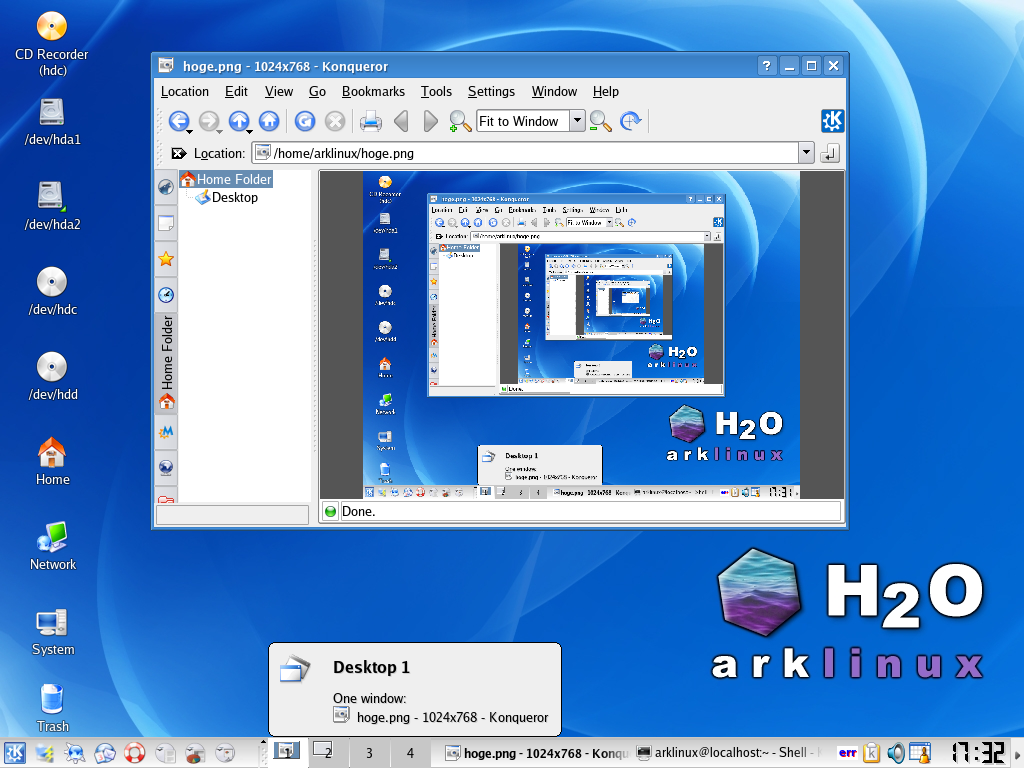This screenshot has height=768, width=1024.
Task: Open the sidebar tab with the M icon
Action: [166, 432]
